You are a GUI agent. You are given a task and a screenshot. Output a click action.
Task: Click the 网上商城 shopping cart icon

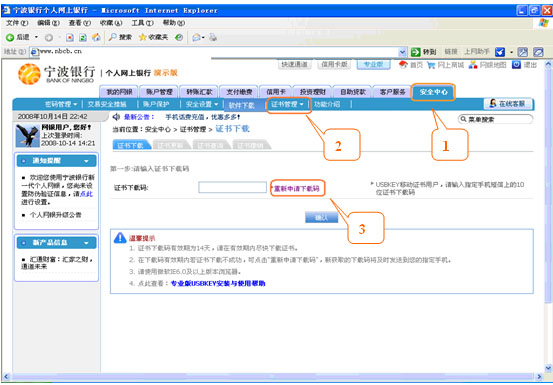pyautogui.click(x=431, y=65)
